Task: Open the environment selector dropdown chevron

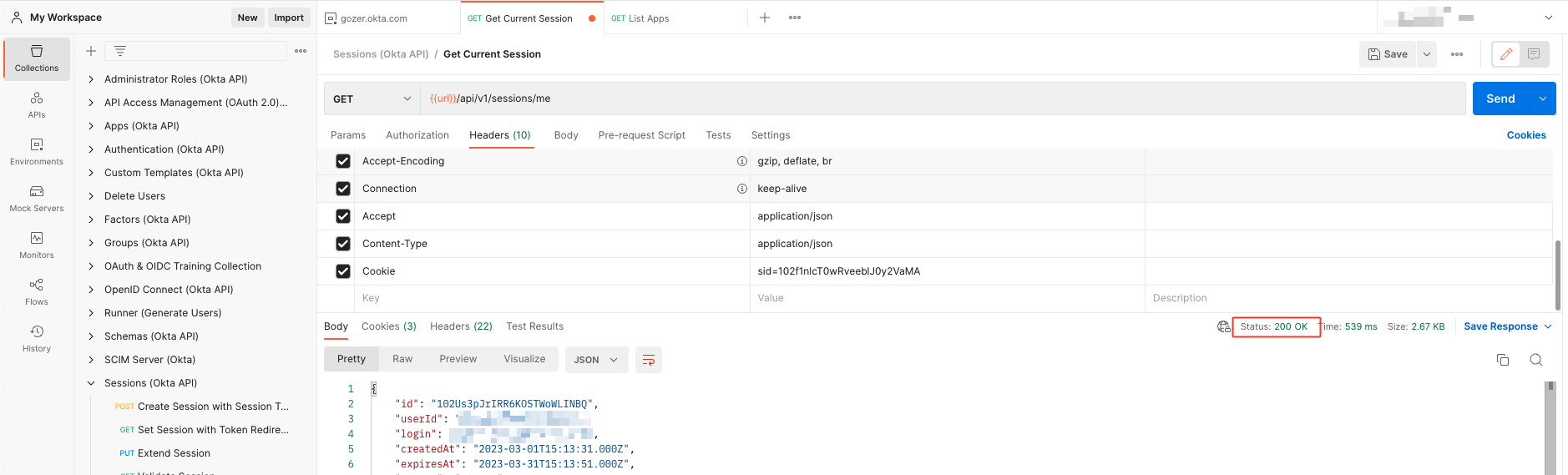Action: (x=1549, y=18)
